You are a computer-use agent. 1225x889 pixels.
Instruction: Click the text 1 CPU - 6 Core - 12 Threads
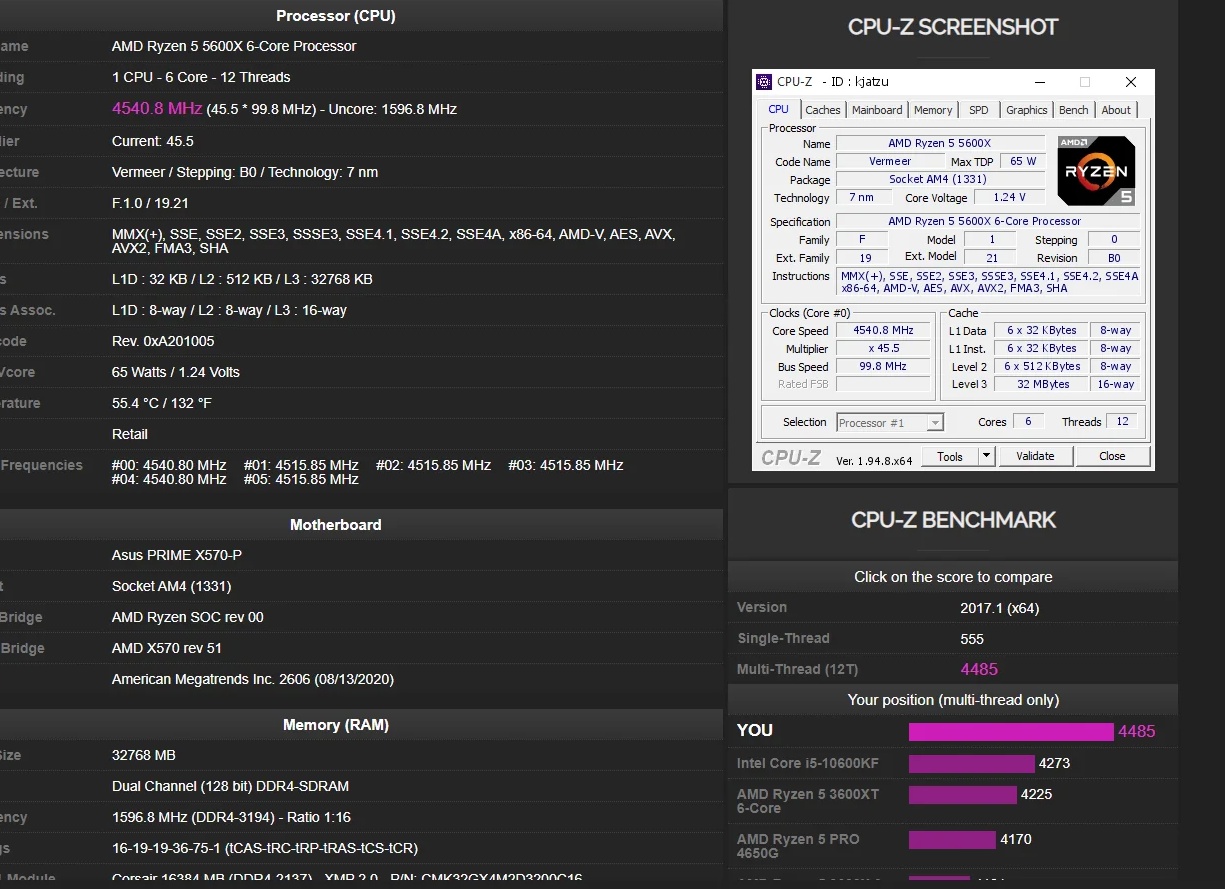point(201,77)
